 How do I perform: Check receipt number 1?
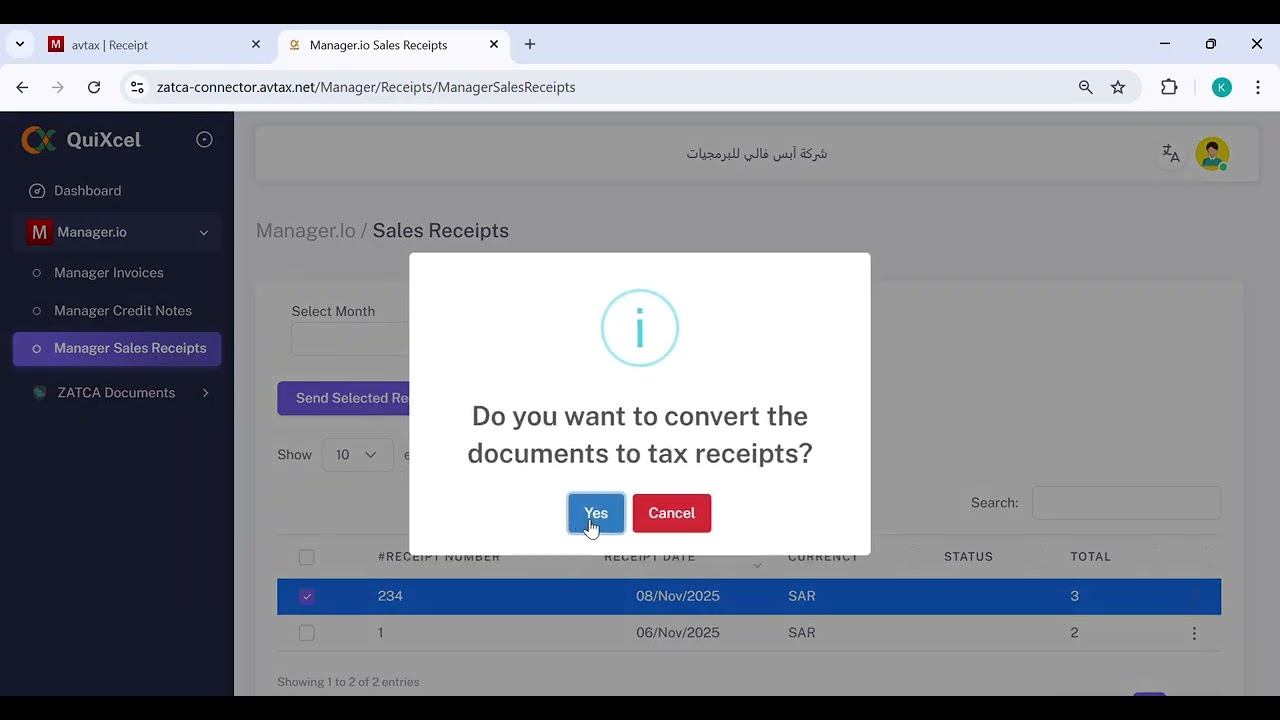point(306,633)
